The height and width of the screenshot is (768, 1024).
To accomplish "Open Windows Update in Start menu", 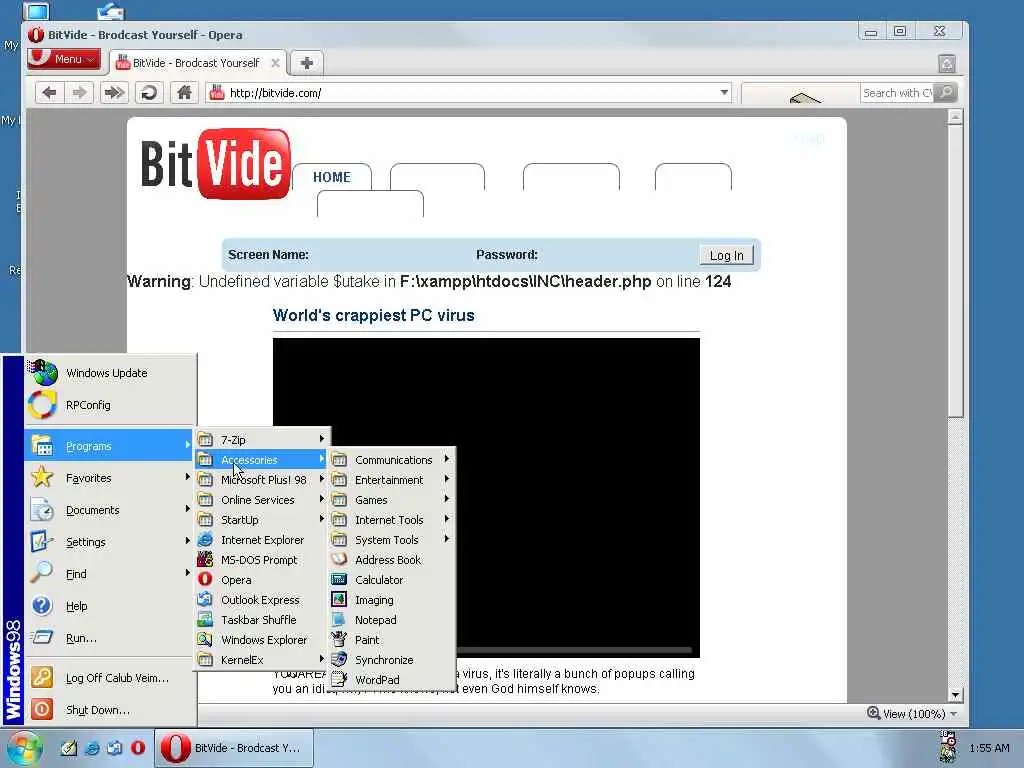I will 110,373.
